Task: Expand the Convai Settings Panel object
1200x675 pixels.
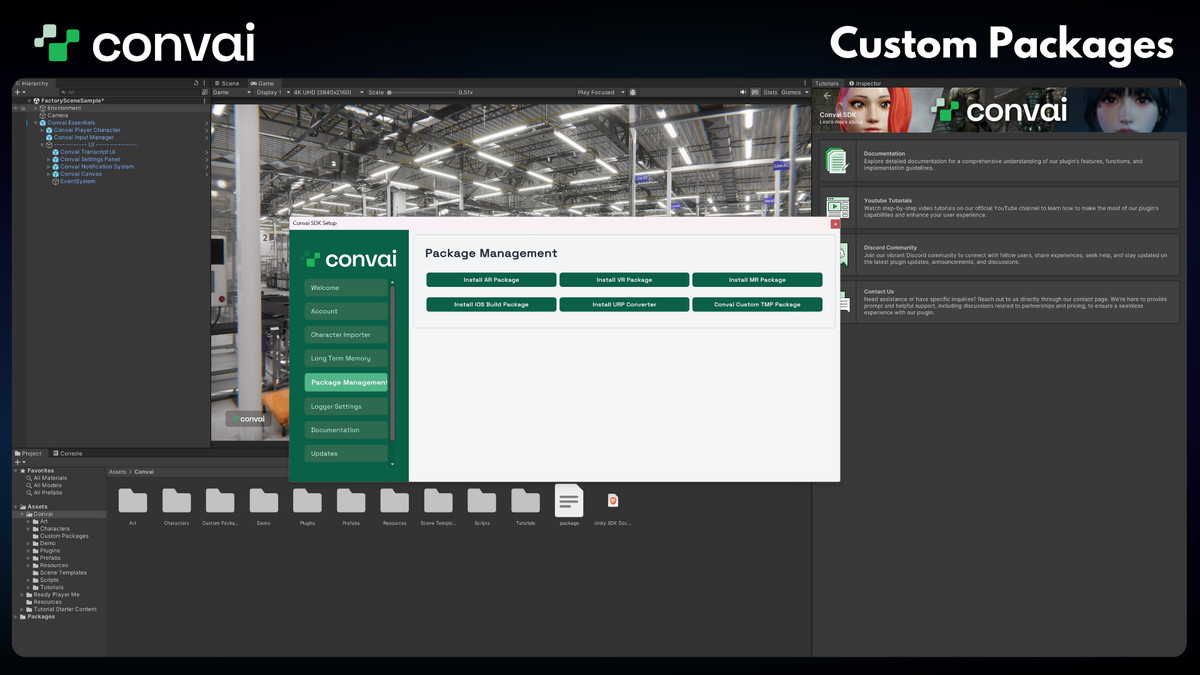Action: [48, 159]
